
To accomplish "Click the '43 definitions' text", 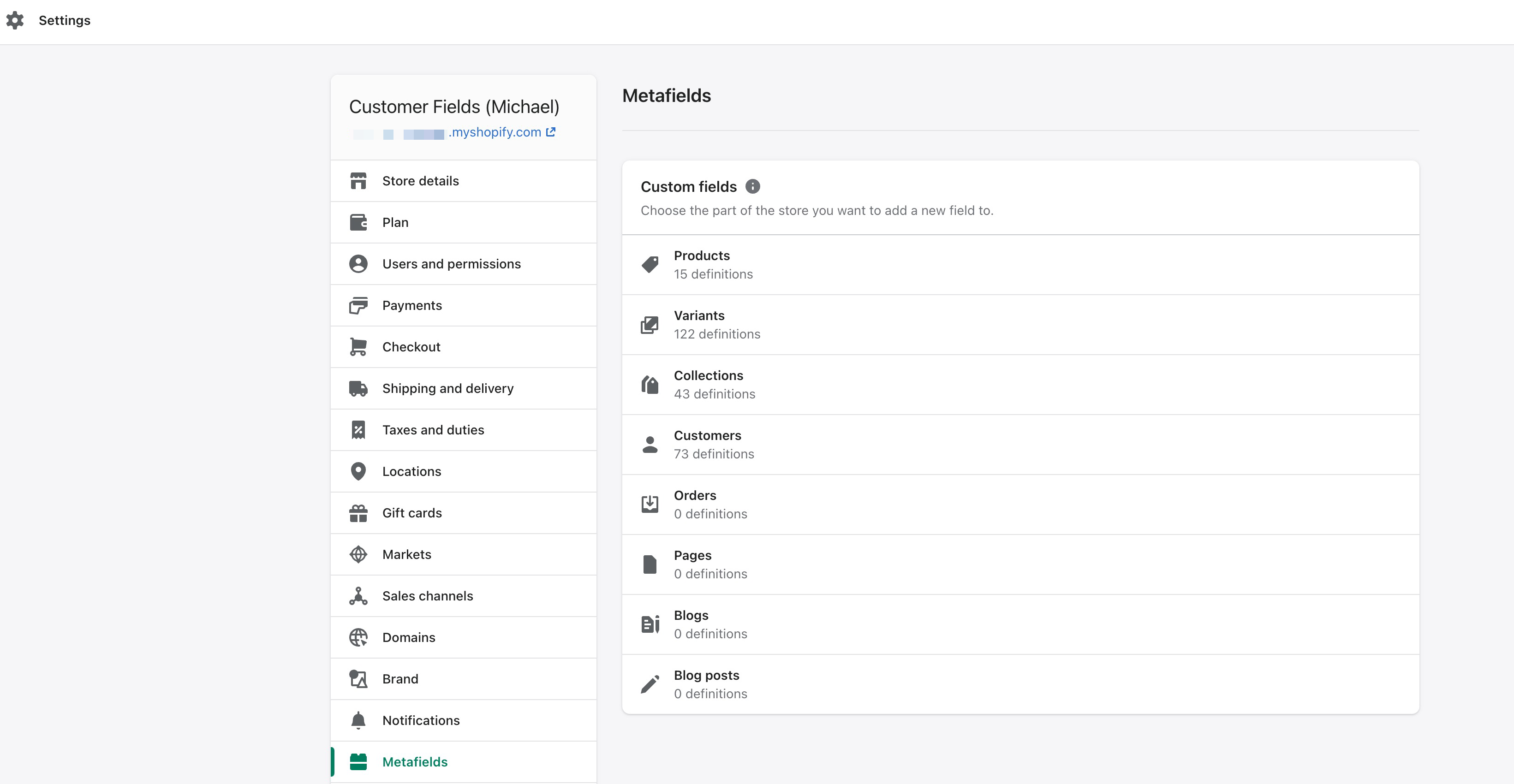I will click(715, 394).
